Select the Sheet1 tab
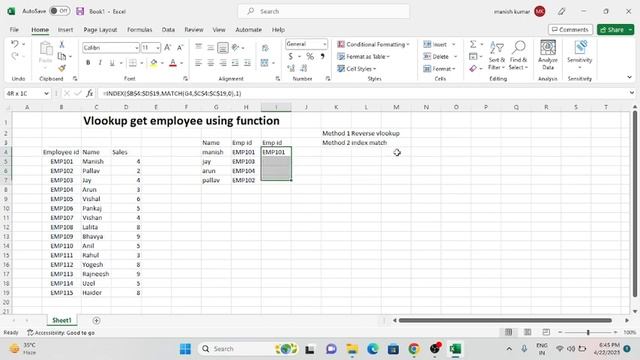Viewport: 640px width, 360px height. (62, 320)
